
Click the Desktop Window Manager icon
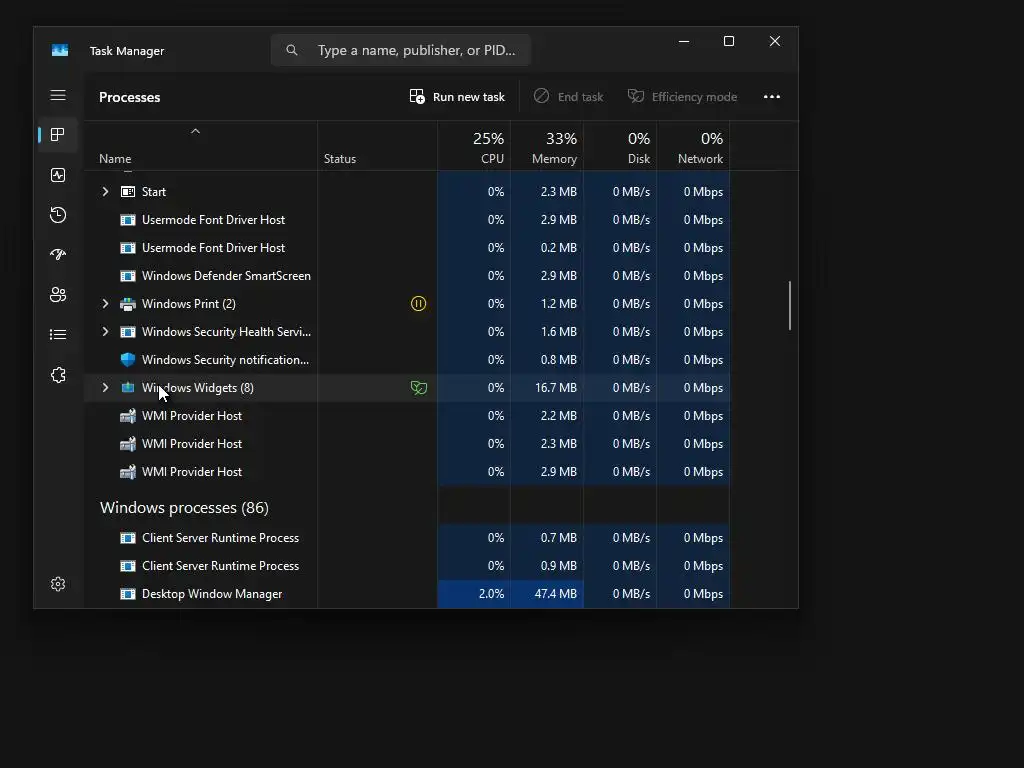(128, 594)
